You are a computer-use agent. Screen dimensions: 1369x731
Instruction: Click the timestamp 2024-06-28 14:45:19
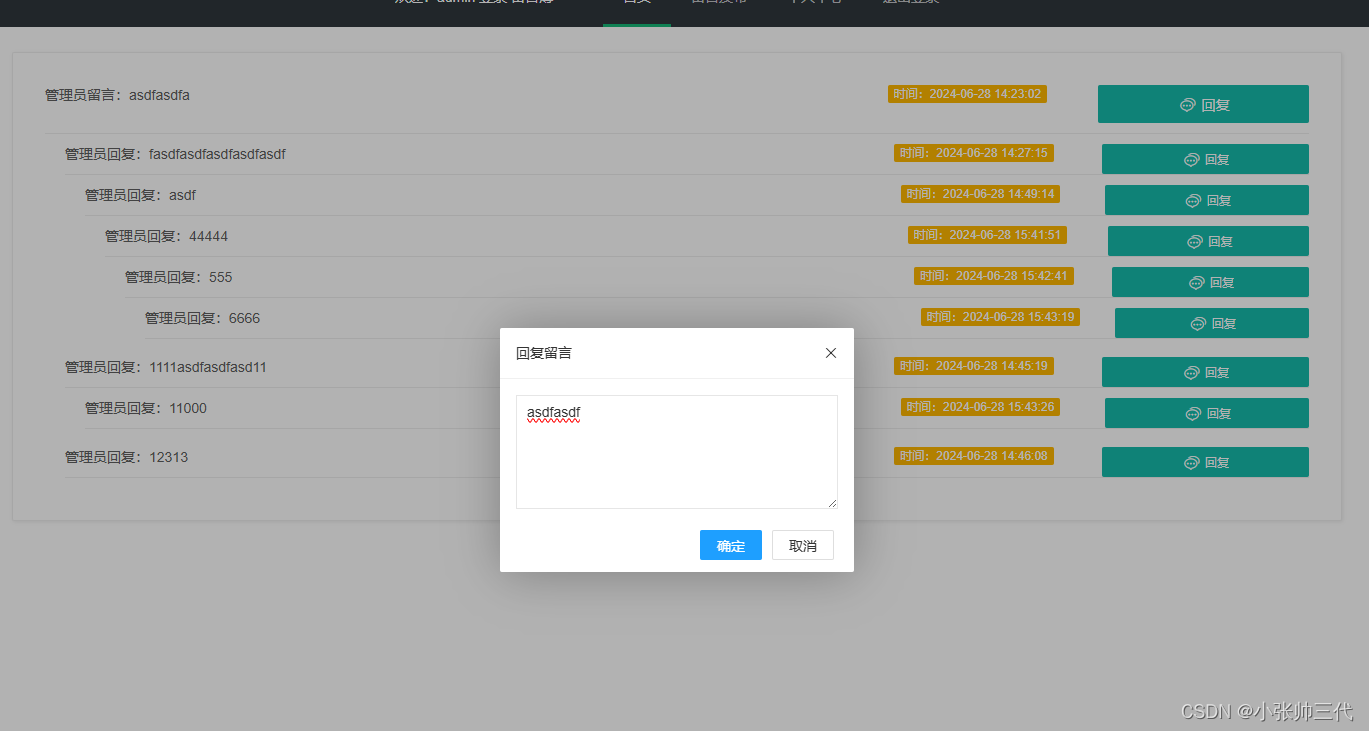(x=974, y=366)
